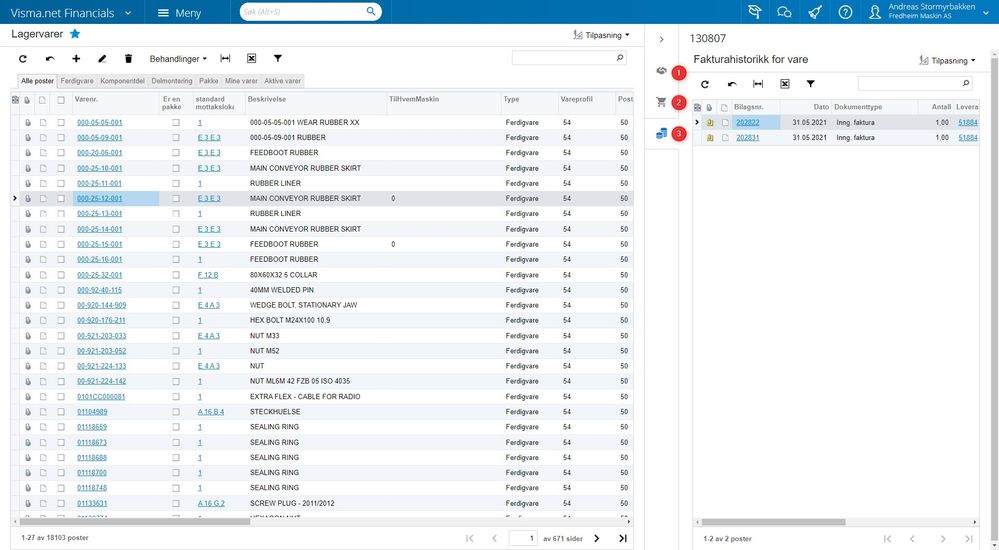Fit columns in Lagervarer toolbar
The width and height of the screenshot is (999, 550).
225,59
